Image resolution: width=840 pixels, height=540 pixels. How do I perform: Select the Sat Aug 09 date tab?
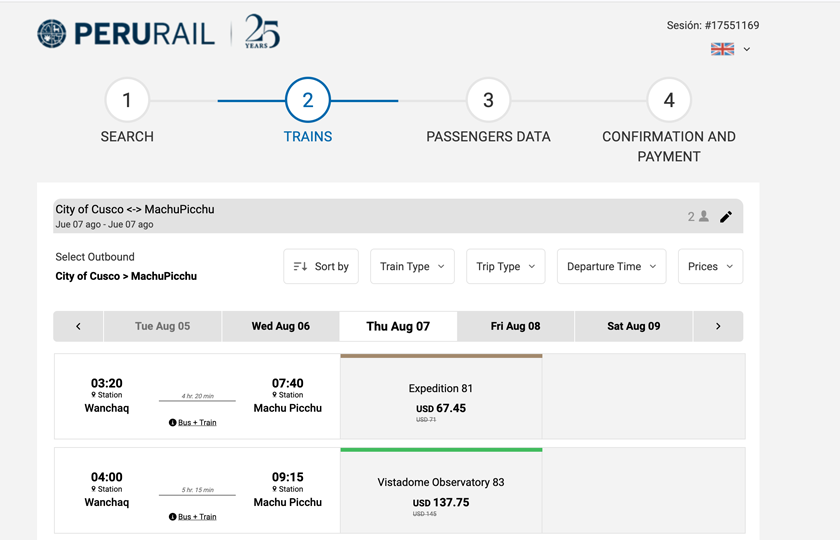(x=633, y=326)
